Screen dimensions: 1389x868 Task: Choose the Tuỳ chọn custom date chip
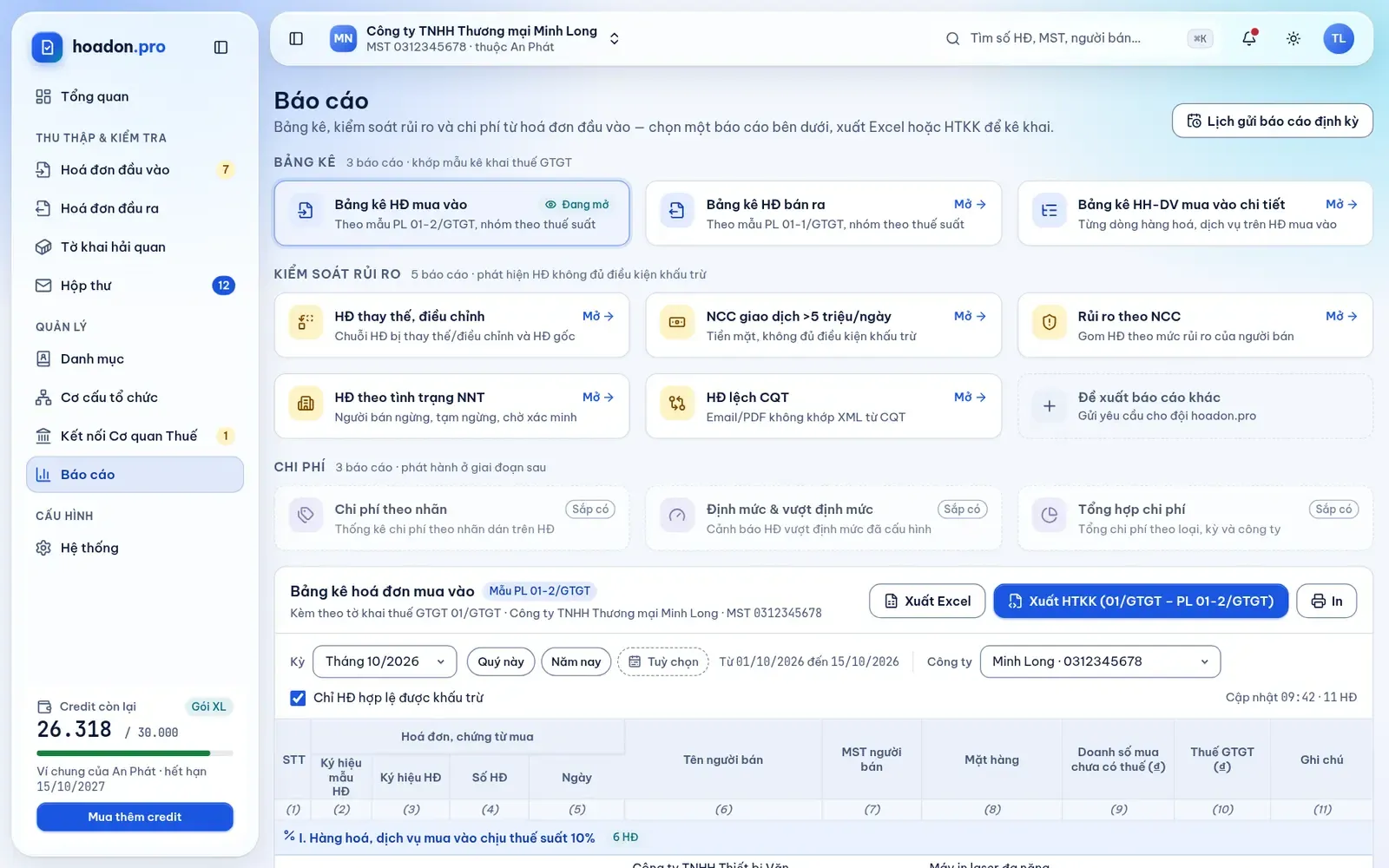tap(663, 661)
